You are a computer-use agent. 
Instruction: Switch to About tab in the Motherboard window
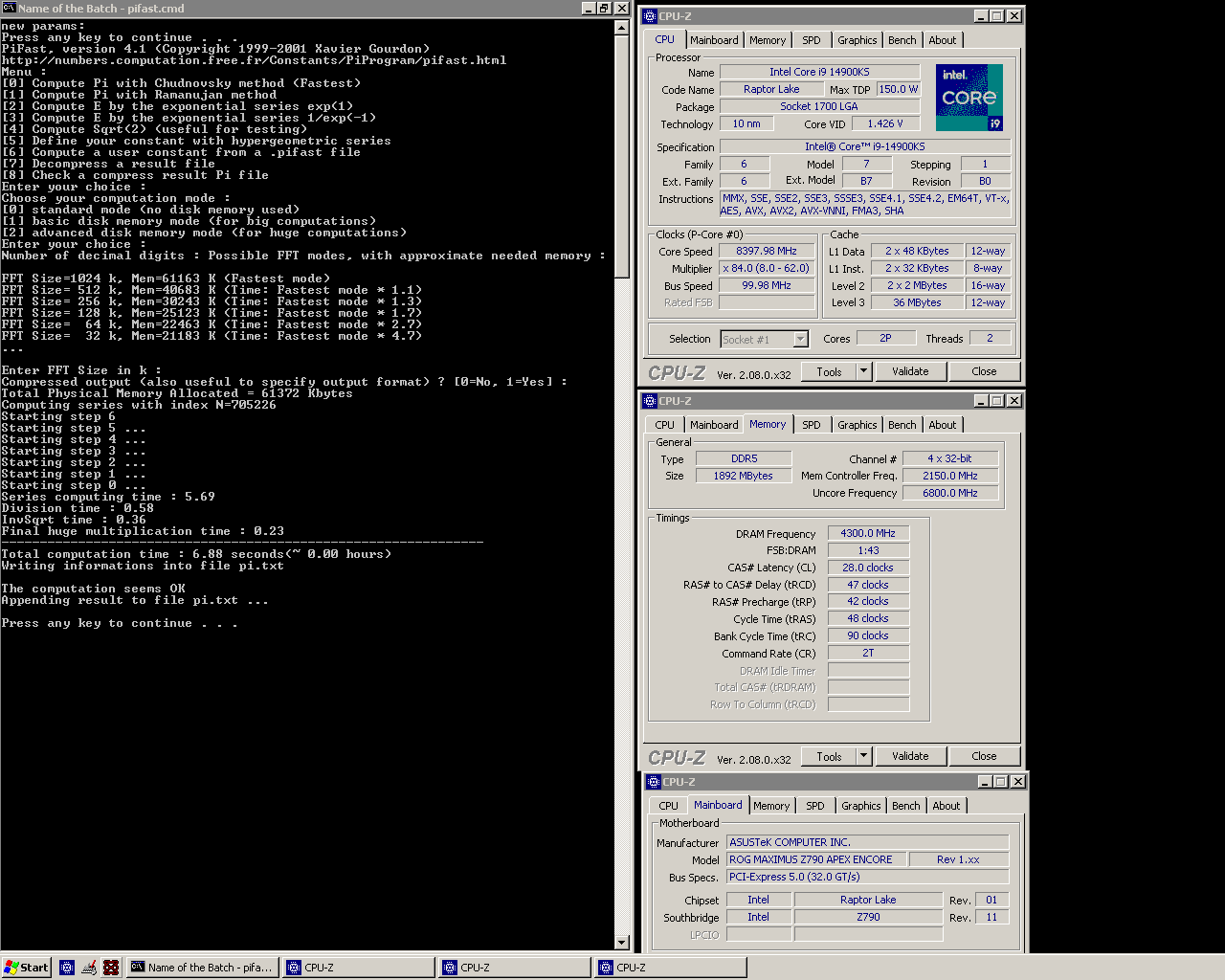point(947,806)
